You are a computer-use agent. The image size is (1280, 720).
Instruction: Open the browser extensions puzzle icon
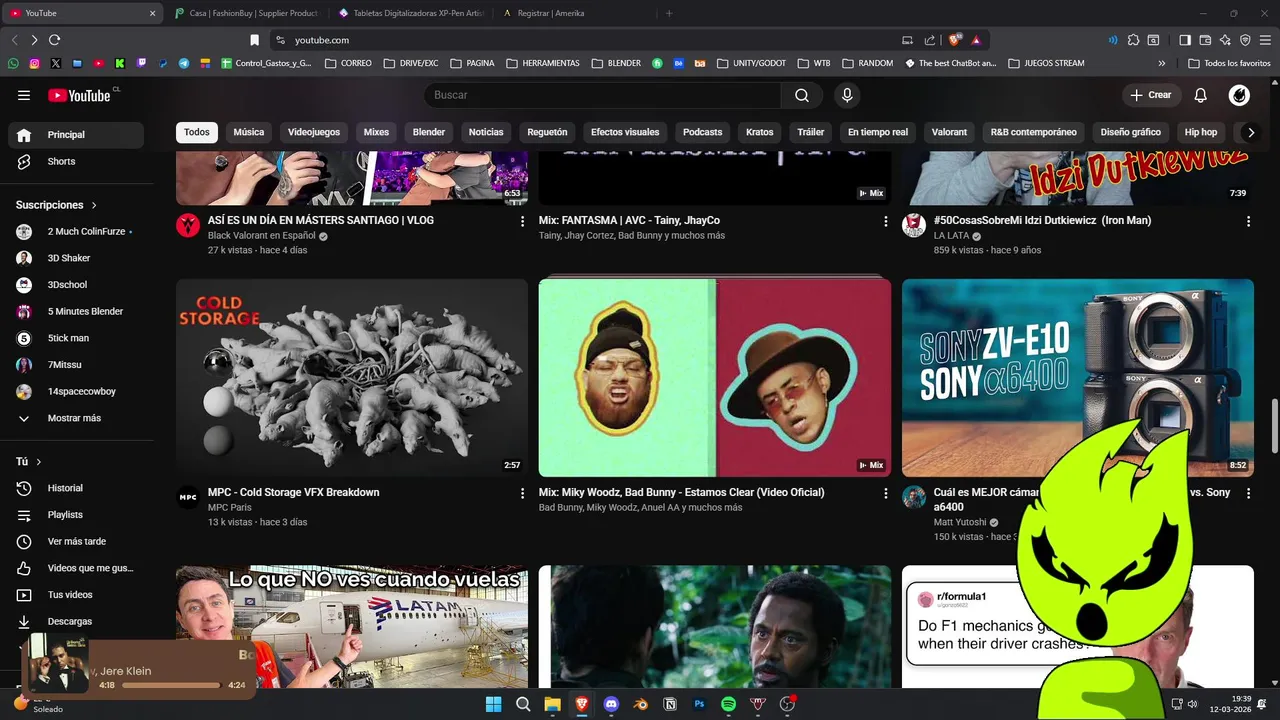tap(1133, 40)
